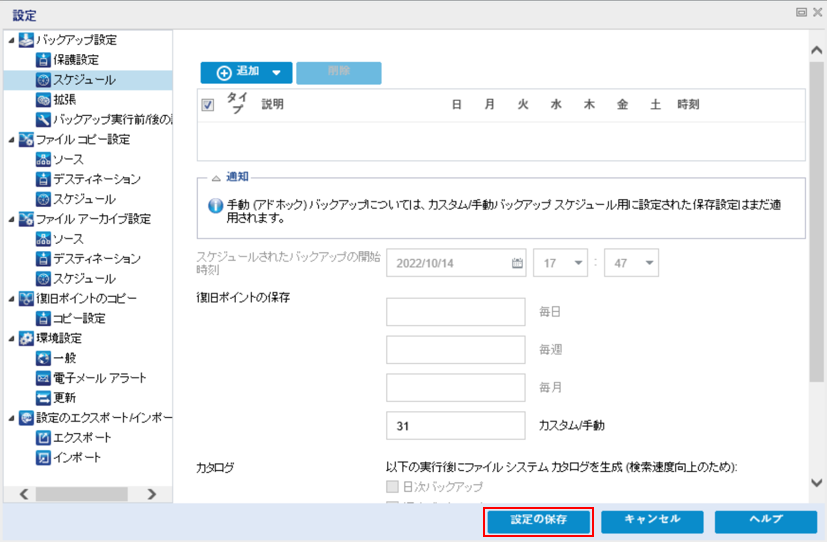Open the hour dropdown showing 17
Image resolution: width=827 pixels, height=542 pixels.
pyautogui.click(x=562, y=264)
